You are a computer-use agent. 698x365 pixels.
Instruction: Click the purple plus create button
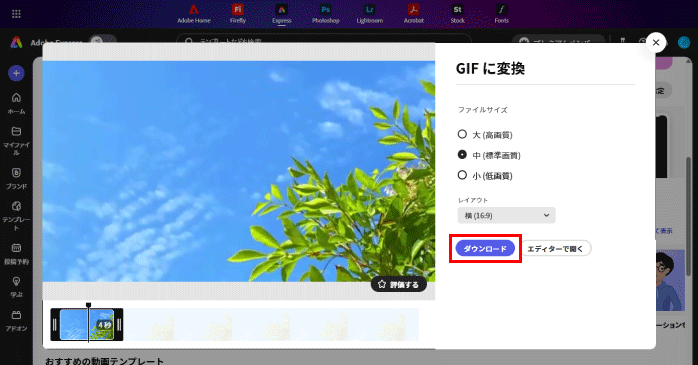point(16,73)
